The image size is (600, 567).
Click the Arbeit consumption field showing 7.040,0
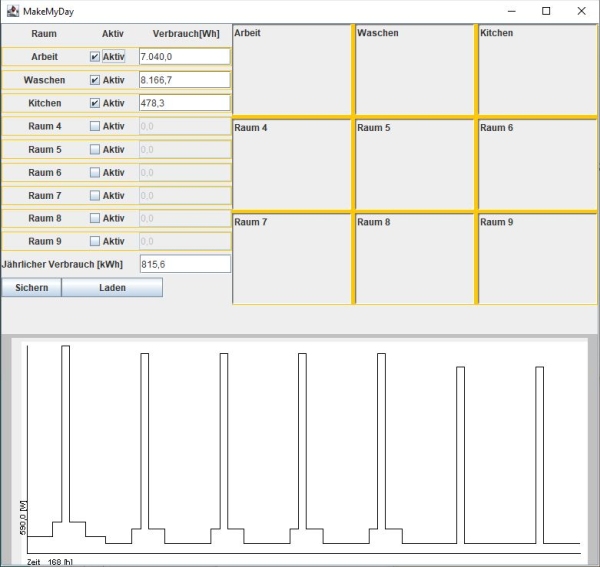pyautogui.click(x=185, y=57)
